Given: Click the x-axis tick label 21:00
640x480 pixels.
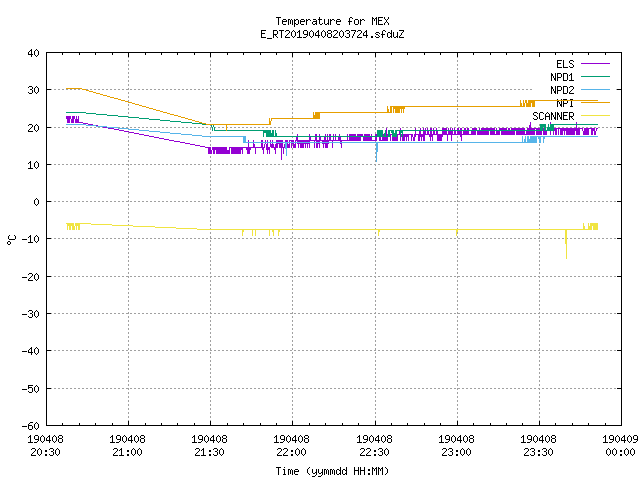Looking at the screenshot, I should pos(127,452).
